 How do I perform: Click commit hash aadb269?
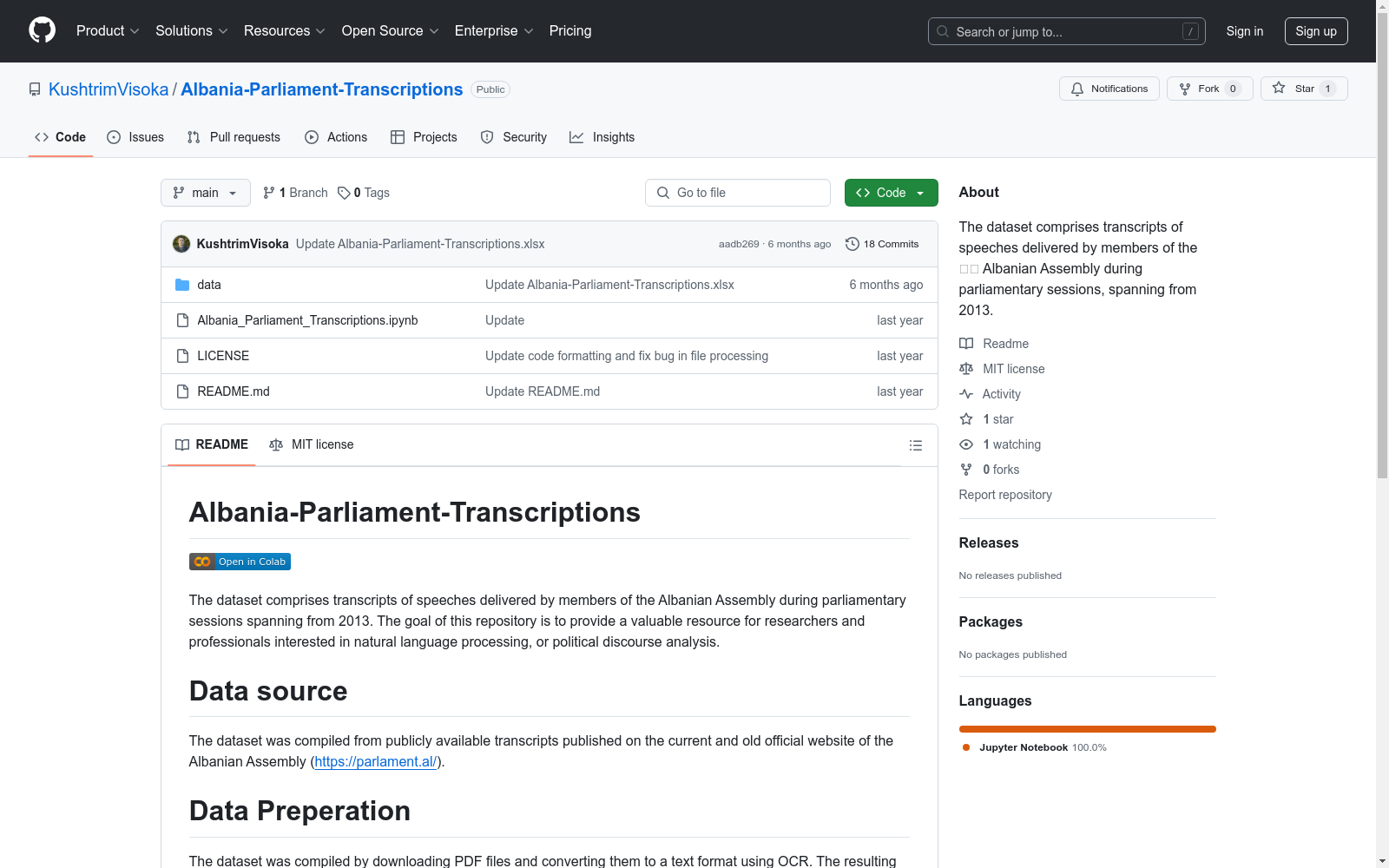click(739, 244)
